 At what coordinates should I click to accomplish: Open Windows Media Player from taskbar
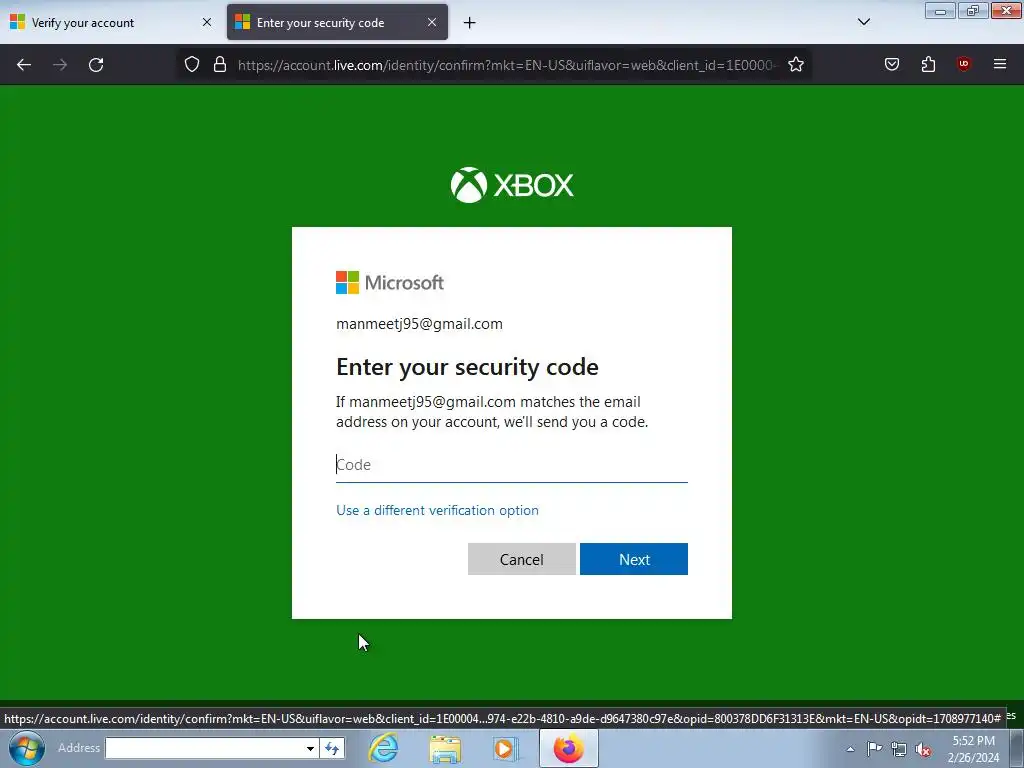[x=505, y=748]
